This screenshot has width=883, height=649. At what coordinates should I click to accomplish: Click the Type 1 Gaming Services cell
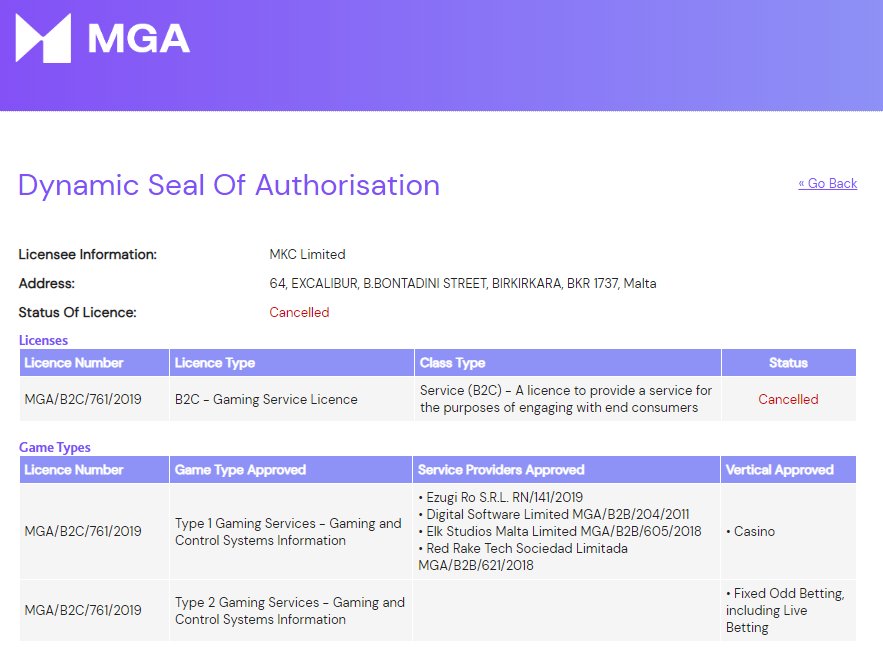tap(290, 531)
